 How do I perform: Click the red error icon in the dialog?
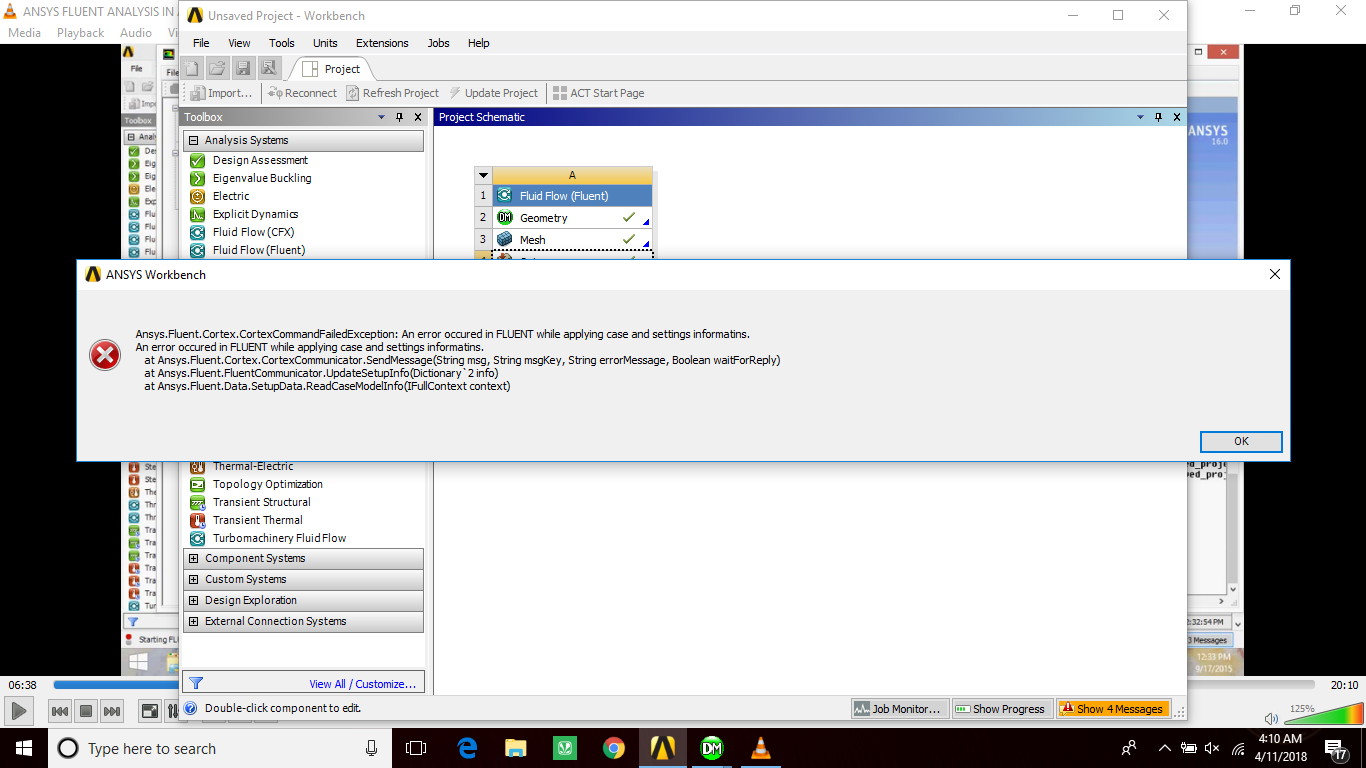[x=105, y=354]
